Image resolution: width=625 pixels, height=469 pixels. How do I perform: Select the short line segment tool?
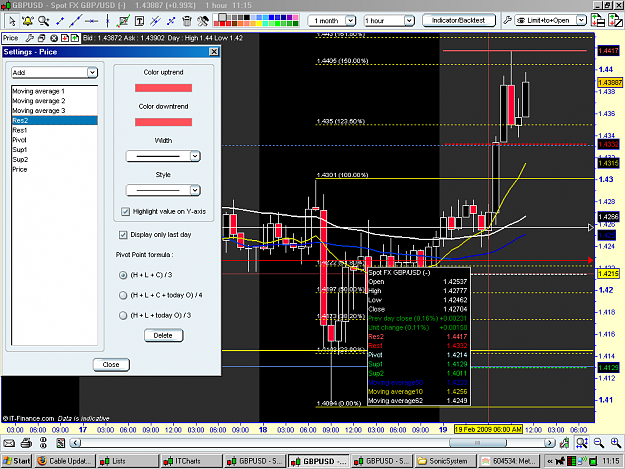pos(60,20)
